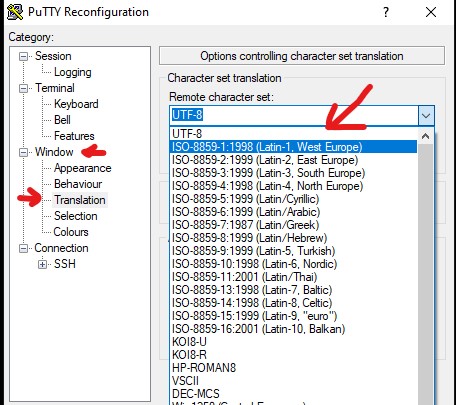Select the Translation category
Image resolution: width=456 pixels, height=405 pixels.
[x=80, y=200]
